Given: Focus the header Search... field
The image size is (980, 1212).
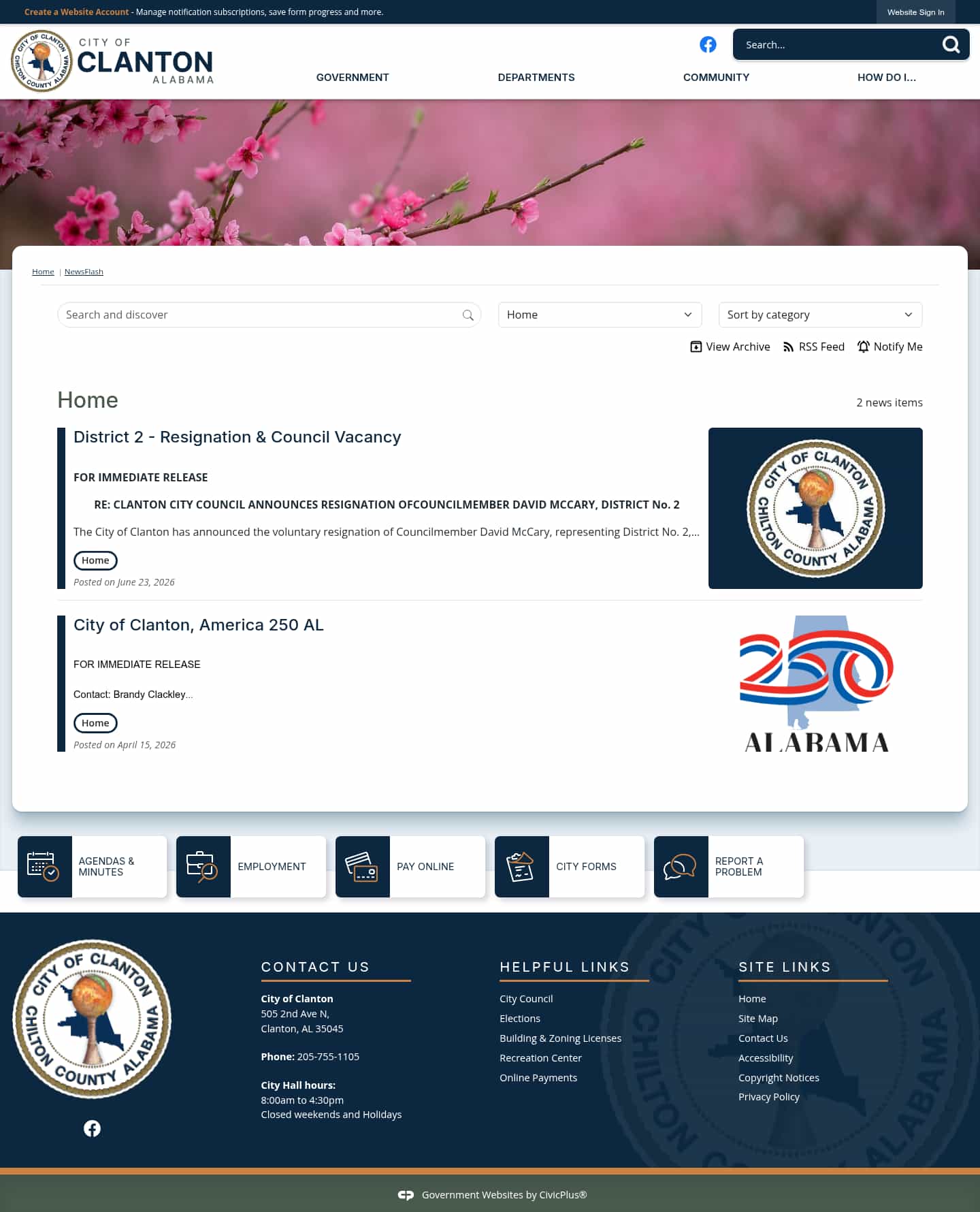Looking at the screenshot, I should tap(837, 45).
